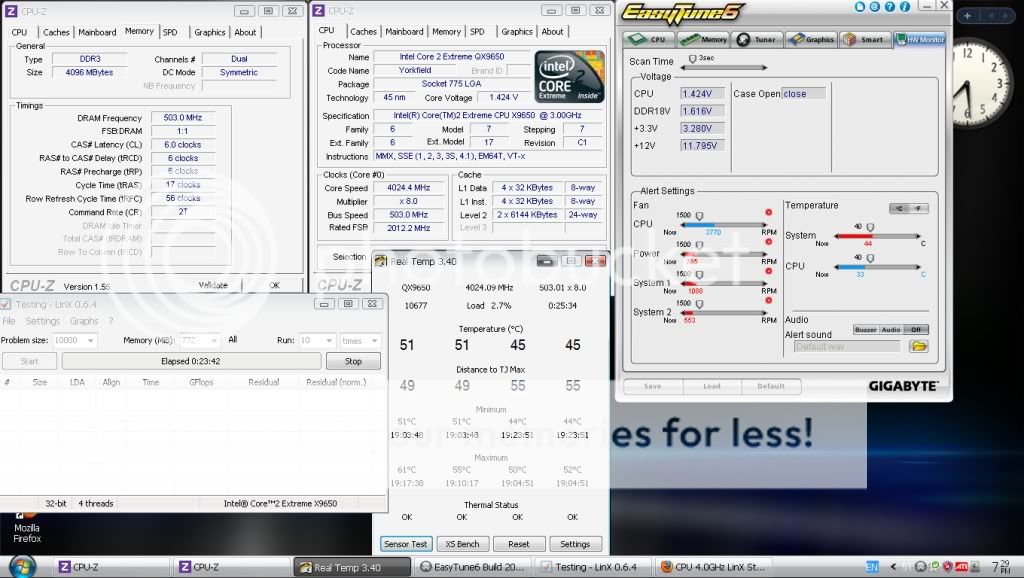Select the Smart tab in EasyTune6
1024x578 pixels.
coord(864,40)
